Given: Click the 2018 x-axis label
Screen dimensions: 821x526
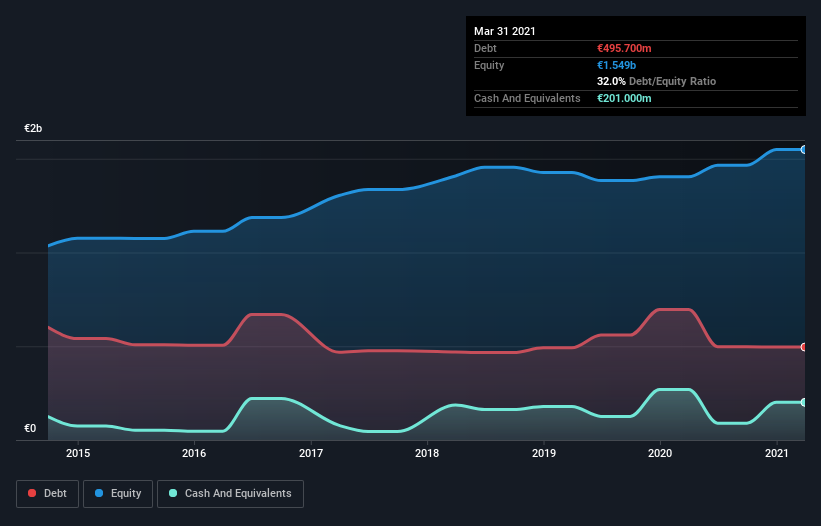Looking at the screenshot, I should 427,453.
